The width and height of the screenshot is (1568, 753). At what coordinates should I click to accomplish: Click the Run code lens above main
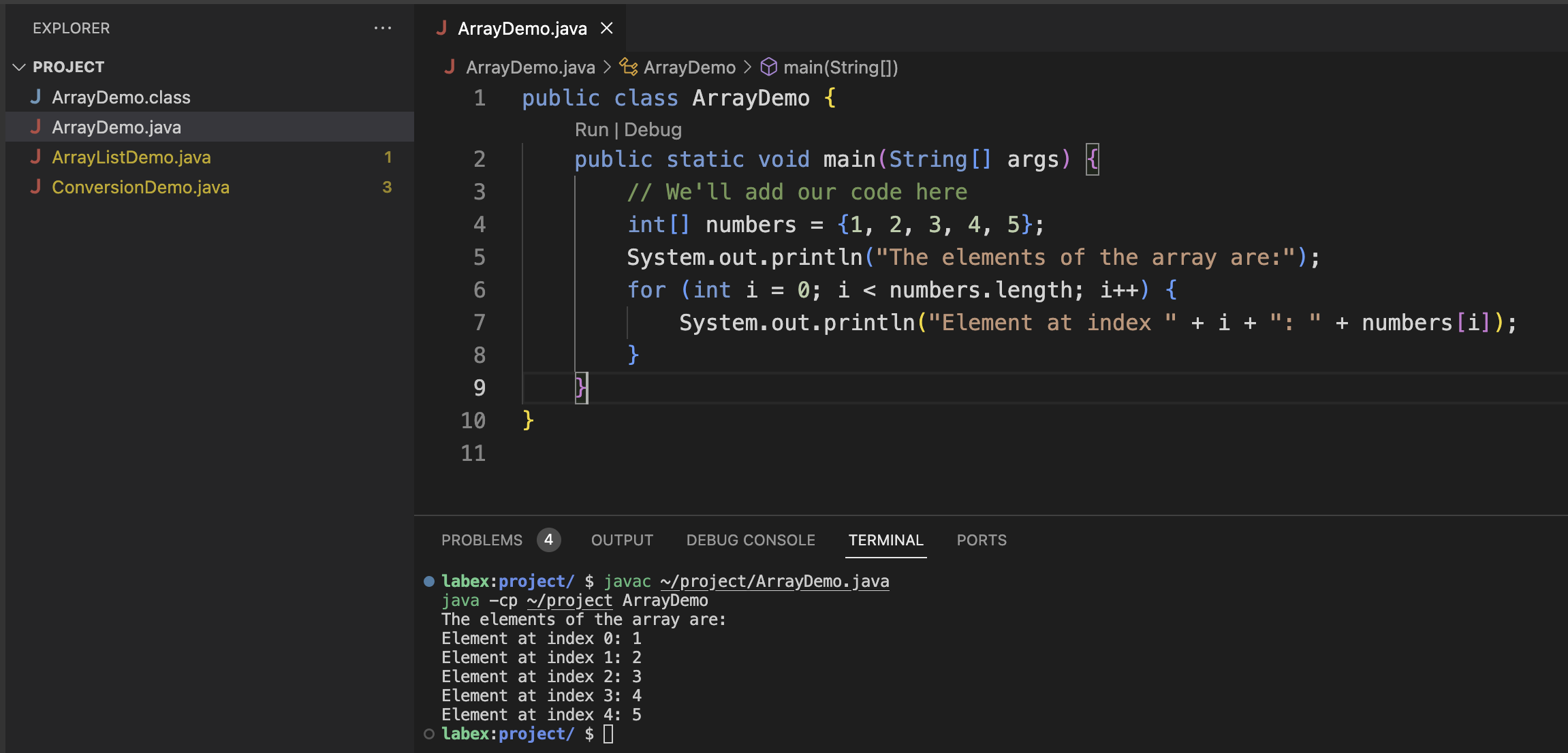click(x=592, y=129)
